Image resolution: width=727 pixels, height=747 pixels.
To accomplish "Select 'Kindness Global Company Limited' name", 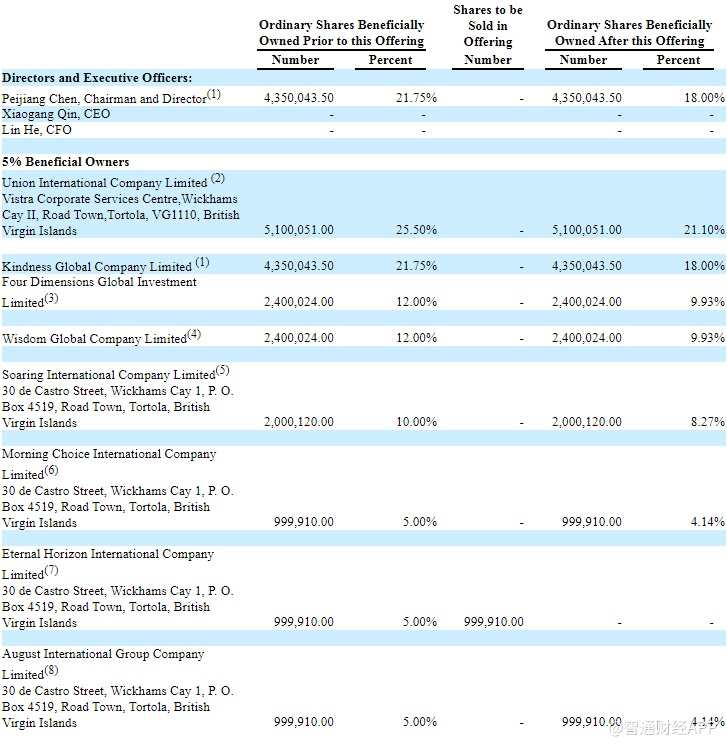I will click(97, 267).
